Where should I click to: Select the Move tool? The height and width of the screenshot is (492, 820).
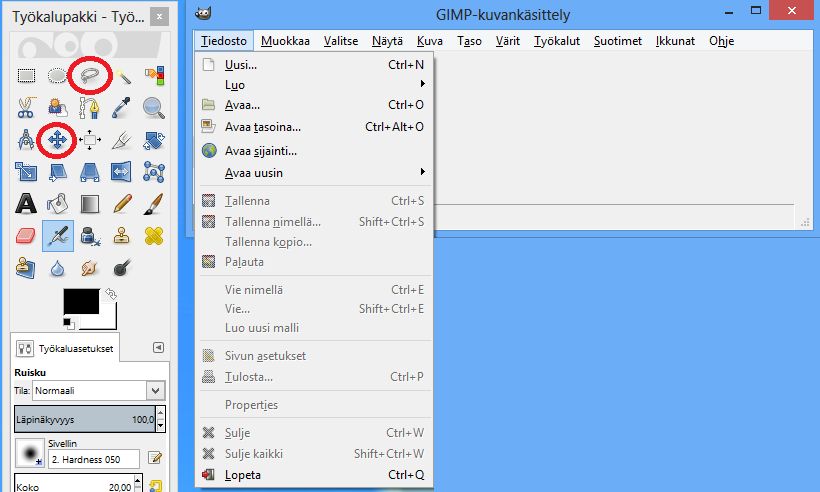(57, 140)
